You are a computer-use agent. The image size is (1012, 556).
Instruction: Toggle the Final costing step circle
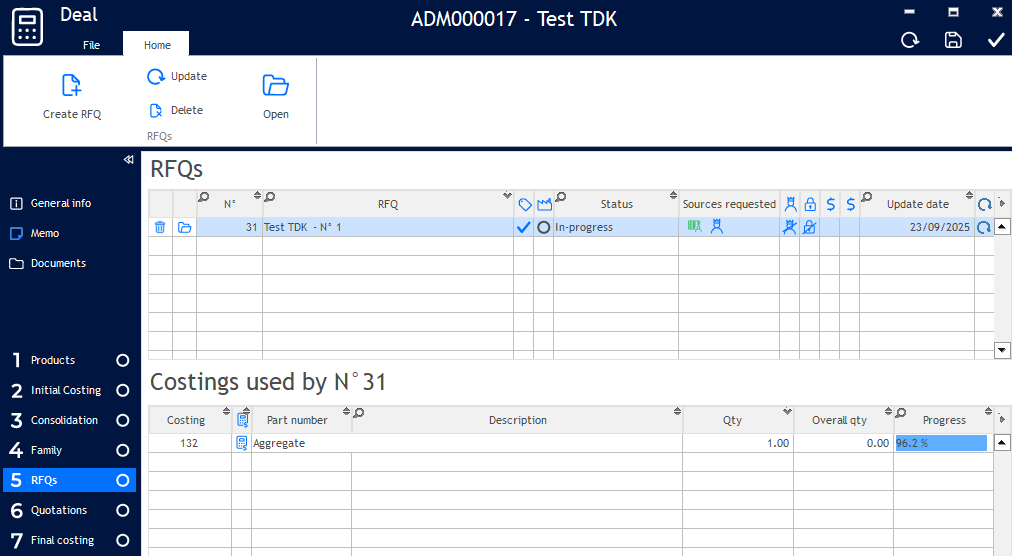[123, 541]
